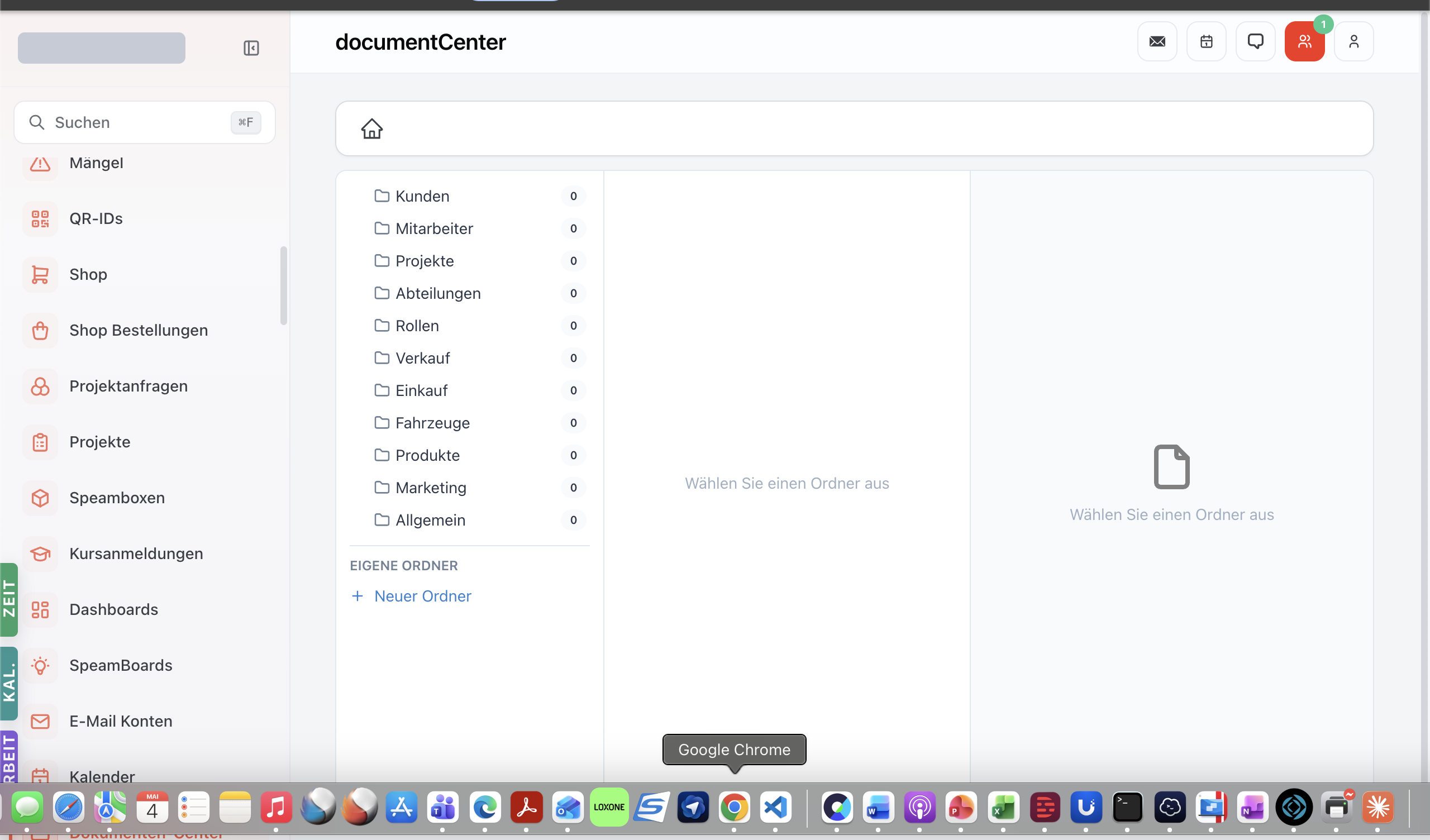Open the teal KAL. side tab
Viewport: 1430px width, 840px height.
[x=9, y=684]
